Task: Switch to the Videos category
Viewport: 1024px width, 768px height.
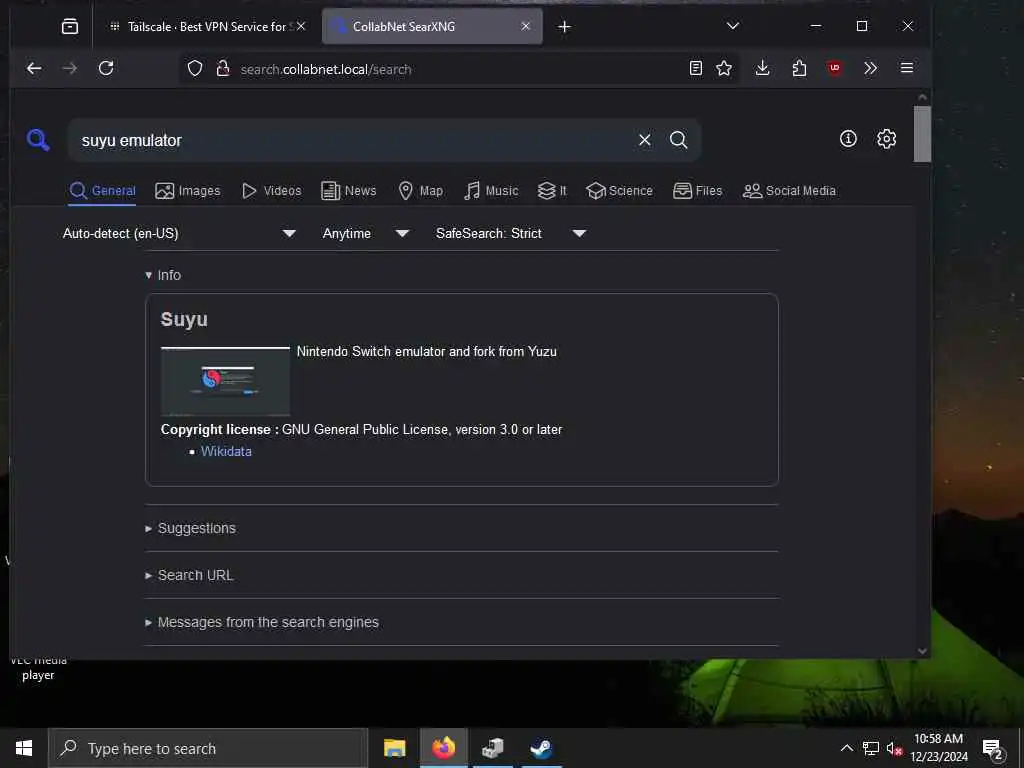Action: [271, 191]
